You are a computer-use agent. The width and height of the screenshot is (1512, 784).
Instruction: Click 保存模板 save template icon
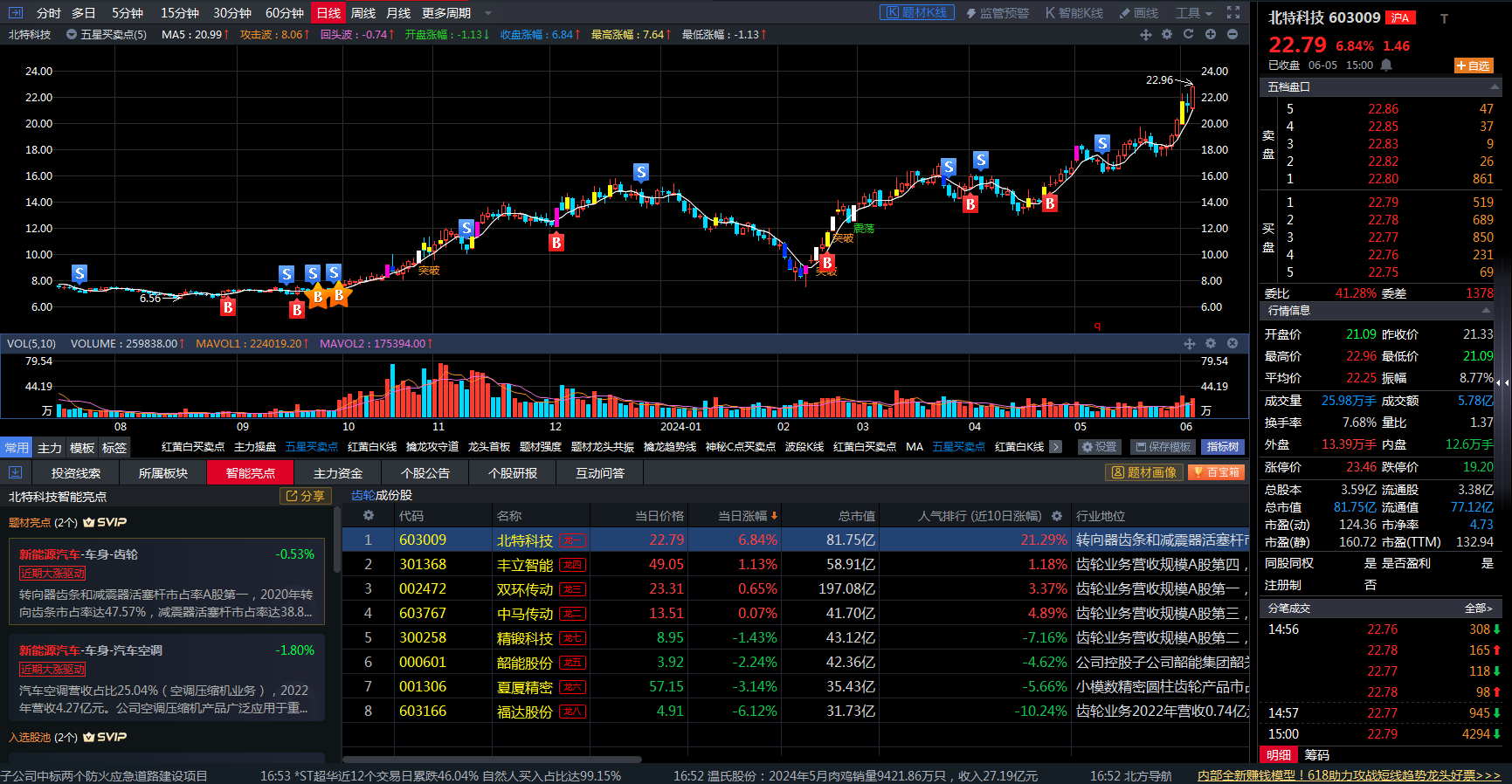click(x=1163, y=446)
